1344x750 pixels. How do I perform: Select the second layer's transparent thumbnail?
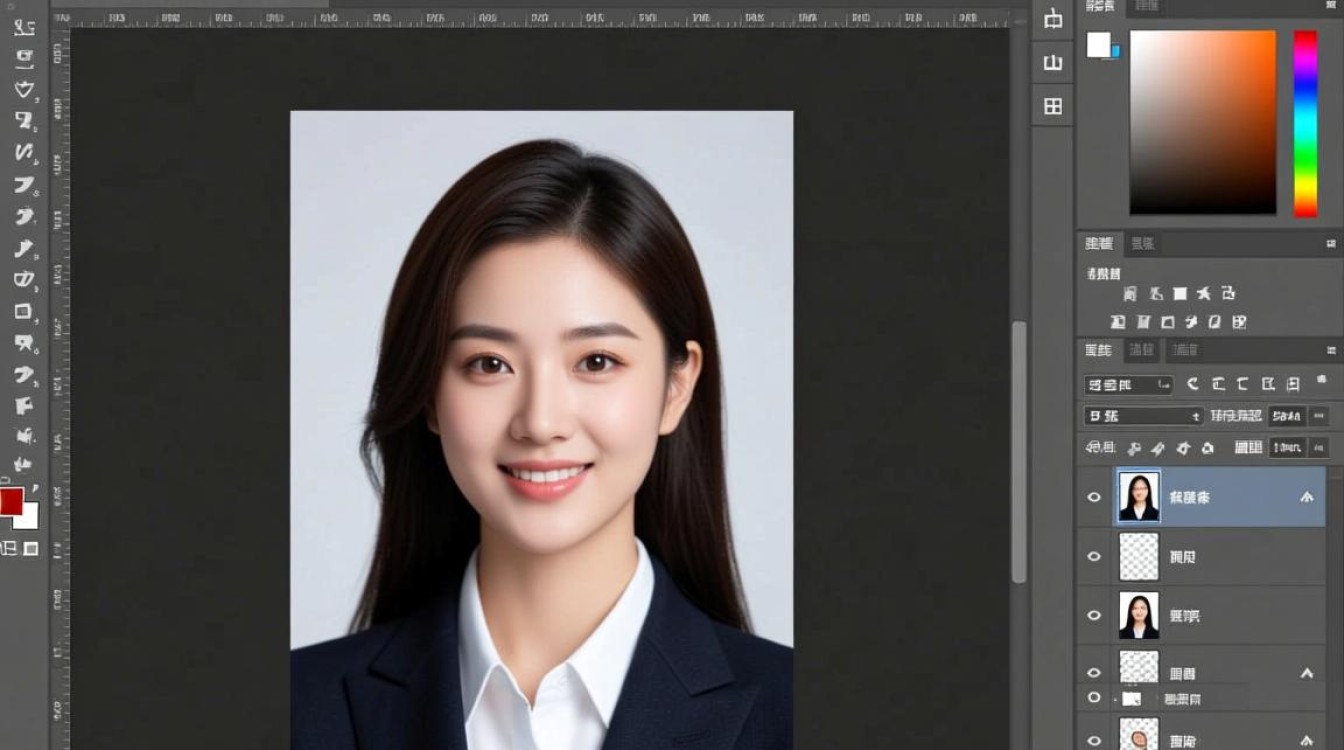(1139, 556)
